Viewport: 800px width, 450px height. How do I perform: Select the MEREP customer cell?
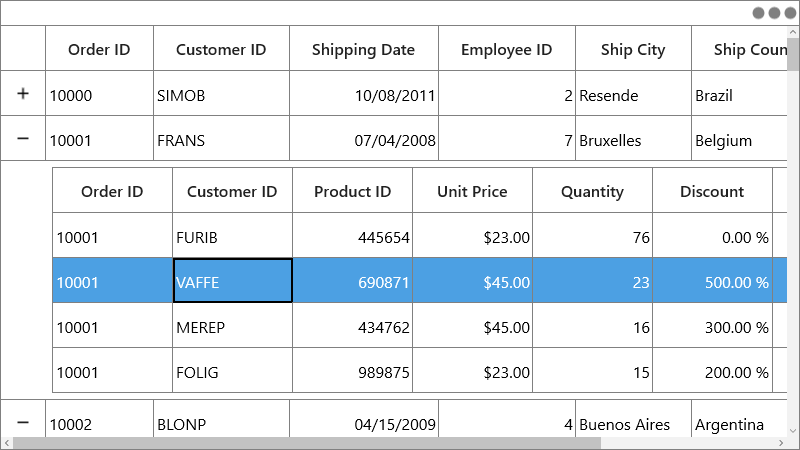232,325
